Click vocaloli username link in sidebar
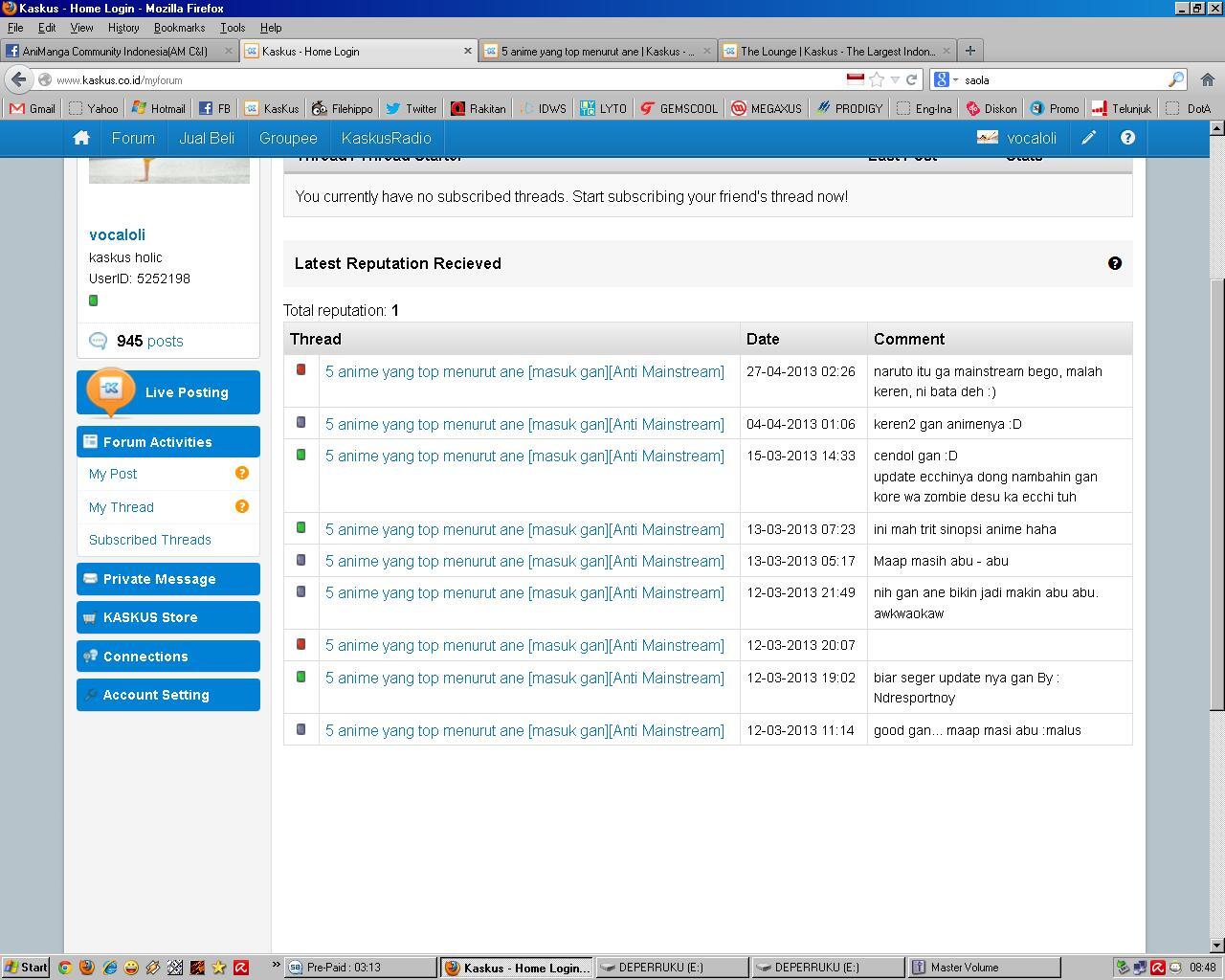Screen dimensions: 1225x980 pos(117,234)
